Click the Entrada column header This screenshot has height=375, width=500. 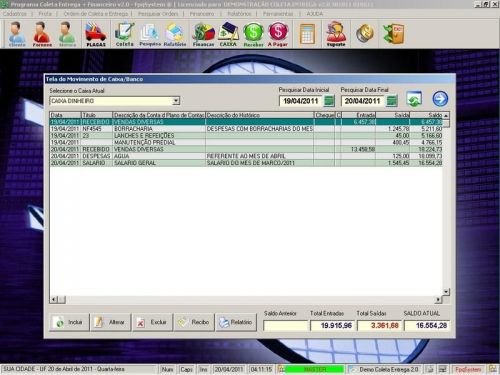point(359,115)
